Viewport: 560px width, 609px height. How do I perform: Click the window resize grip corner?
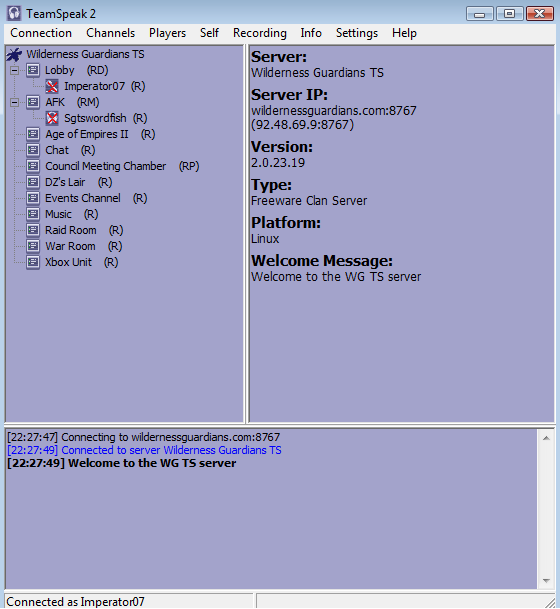click(x=551, y=602)
